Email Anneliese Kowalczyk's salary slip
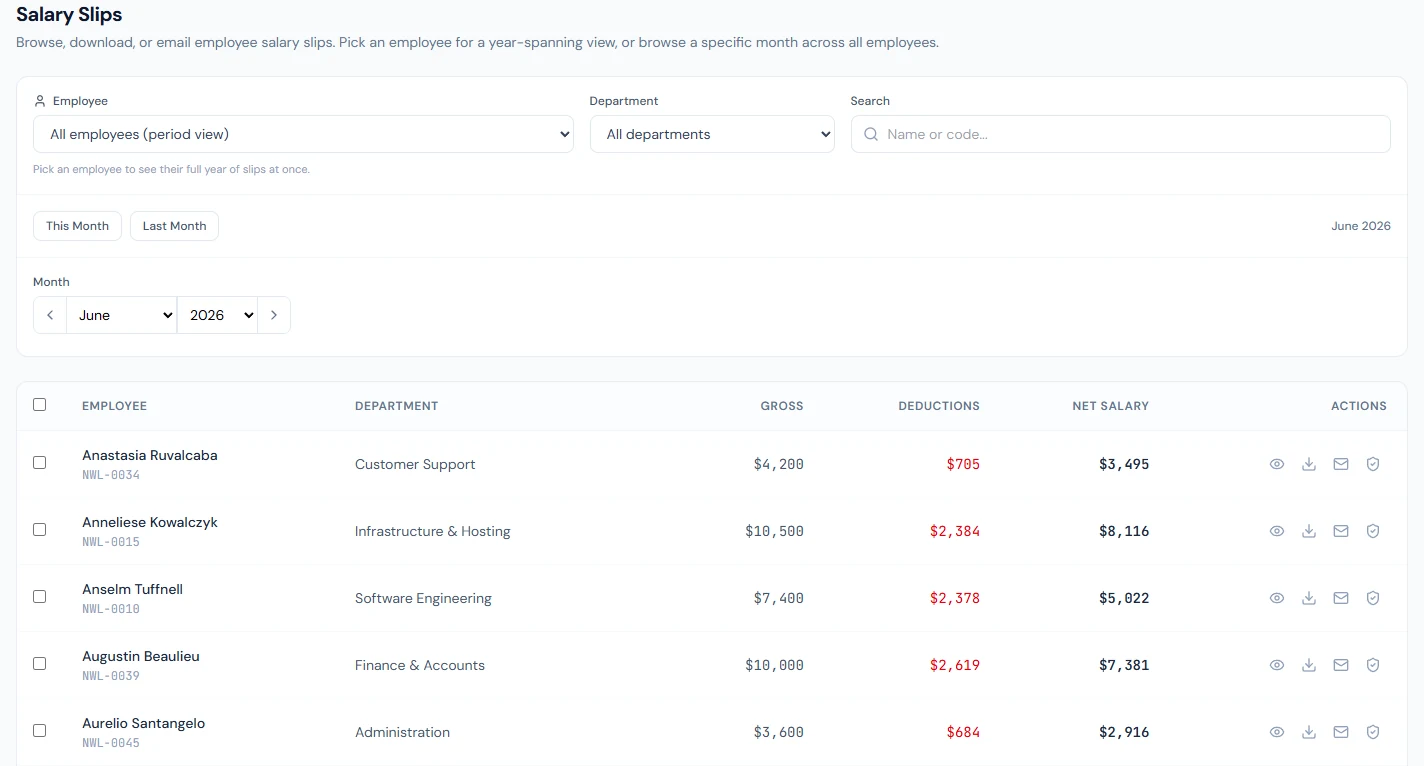Image resolution: width=1424 pixels, height=766 pixels. 1341,531
